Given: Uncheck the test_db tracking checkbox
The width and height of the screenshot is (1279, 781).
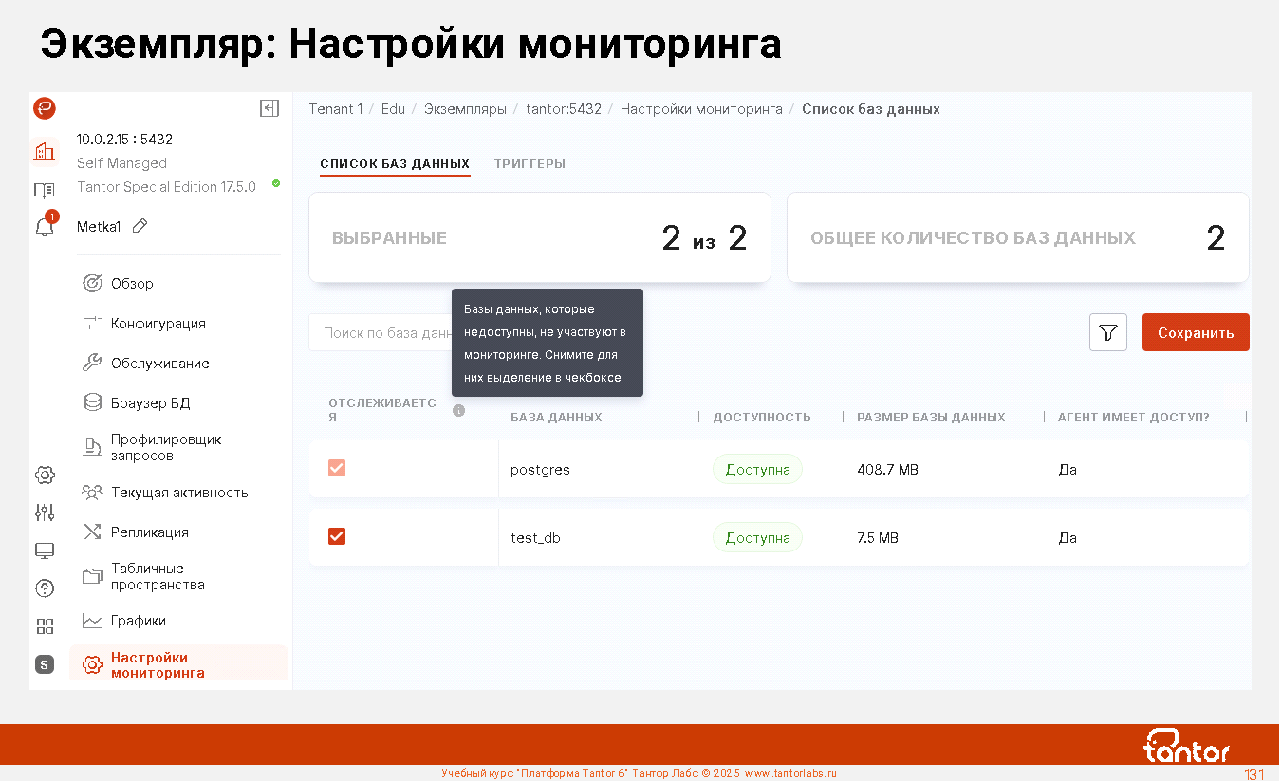Looking at the screenshot, I should point(336,537).
